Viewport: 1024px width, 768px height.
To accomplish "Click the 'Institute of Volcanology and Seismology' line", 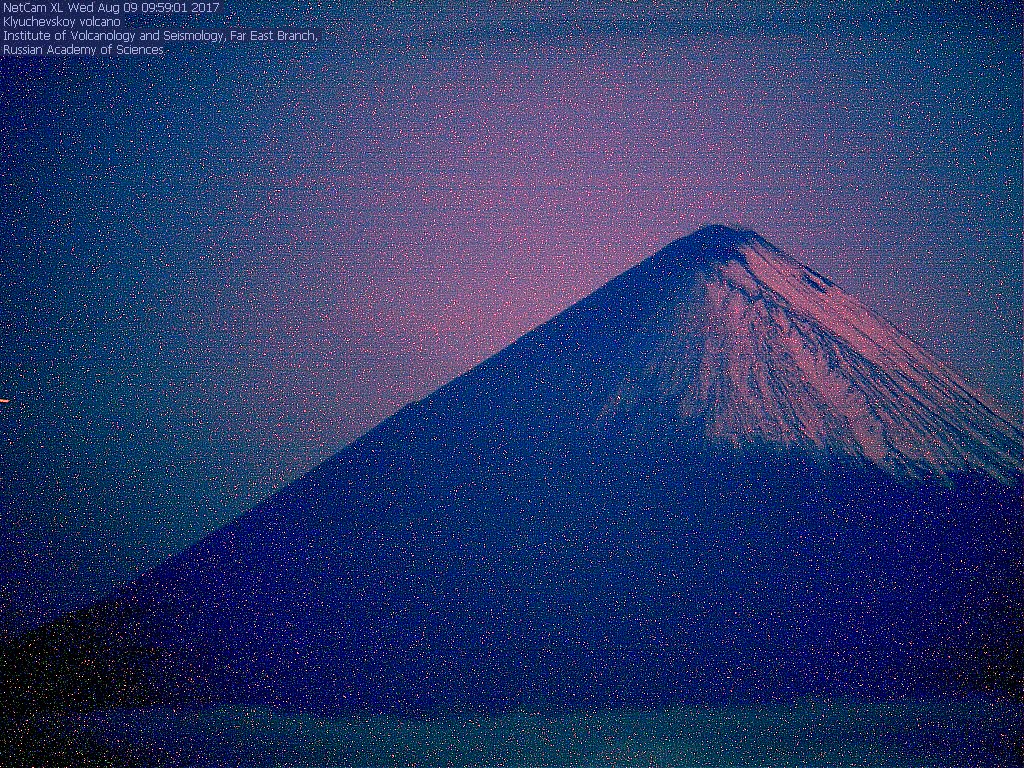I will (x=160, y=36).
